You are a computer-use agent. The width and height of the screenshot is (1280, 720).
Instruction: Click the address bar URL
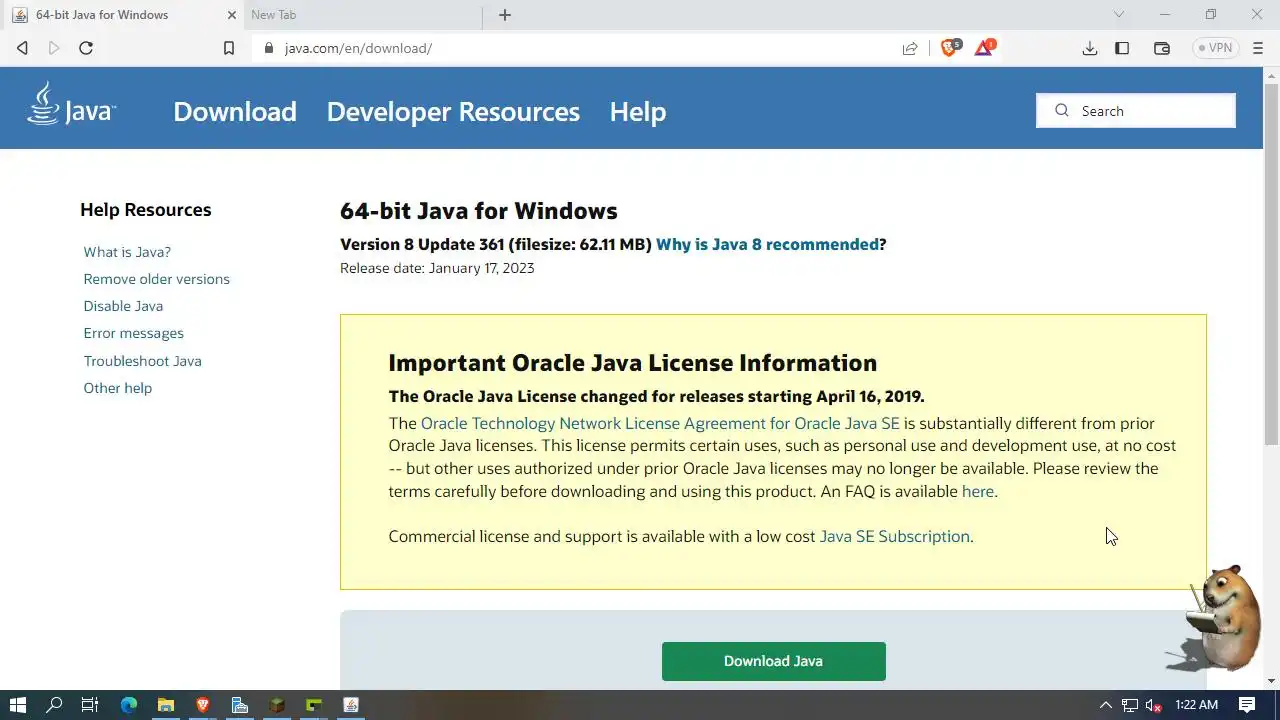[x=358, y=48]
